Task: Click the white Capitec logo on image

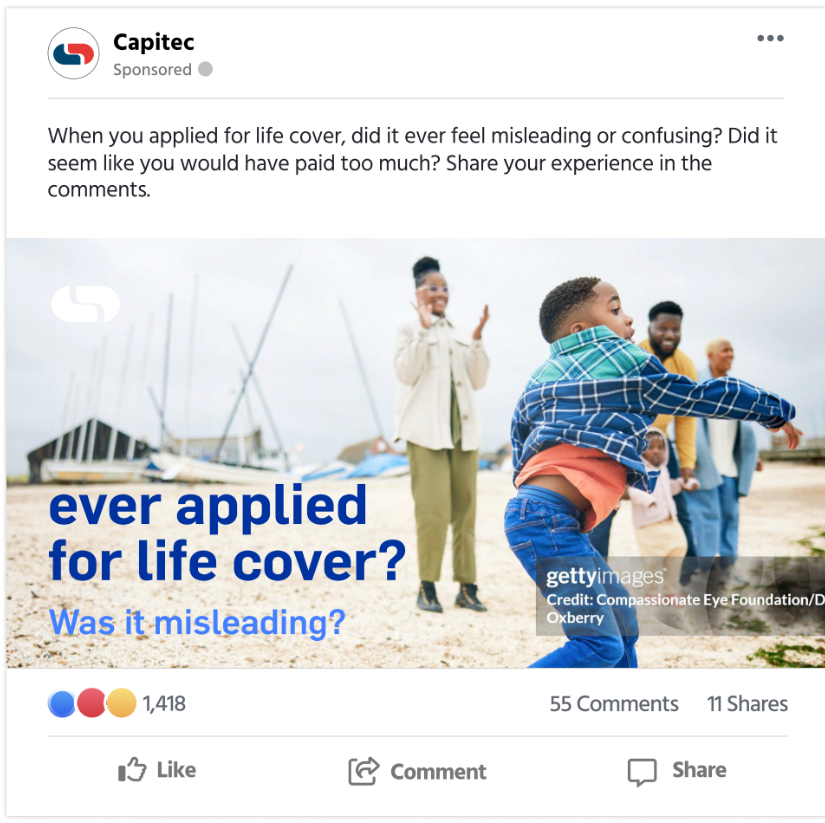Action: coord(86,304)
